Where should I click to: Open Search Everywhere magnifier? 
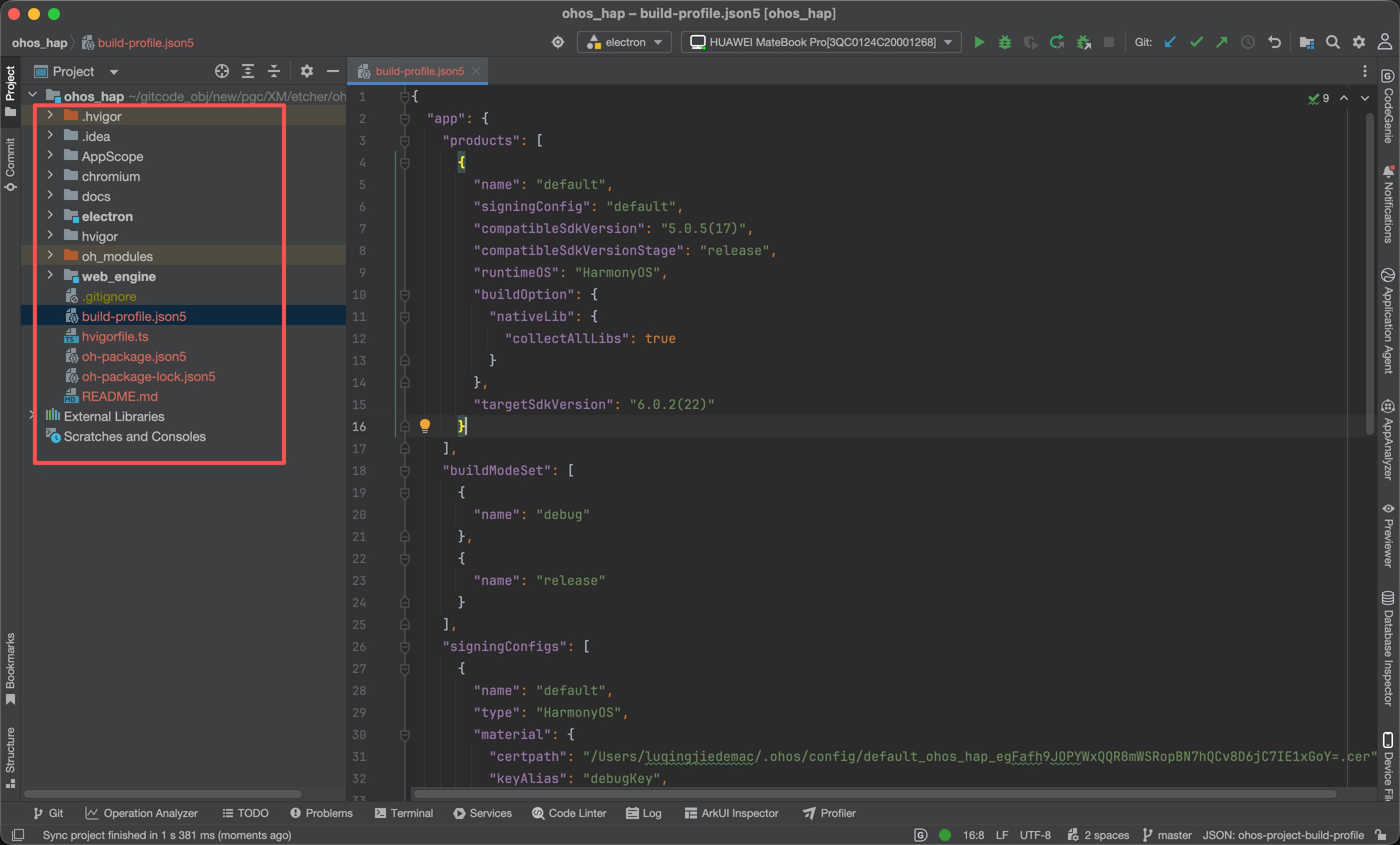[1332, 42]
